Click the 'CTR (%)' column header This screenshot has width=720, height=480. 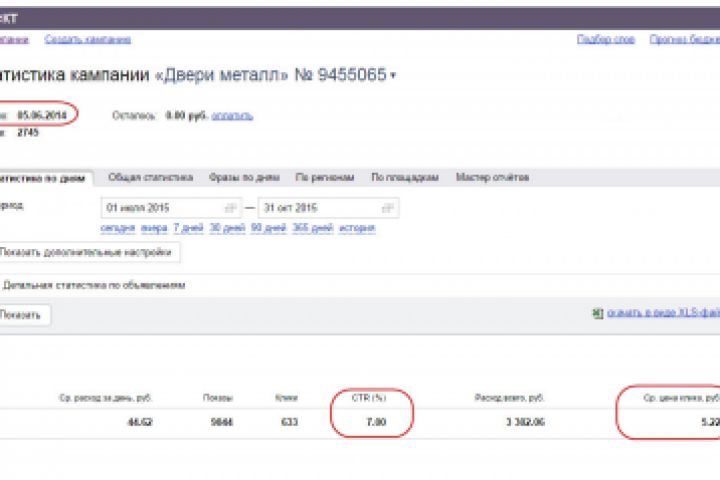(x=369, y=397)
